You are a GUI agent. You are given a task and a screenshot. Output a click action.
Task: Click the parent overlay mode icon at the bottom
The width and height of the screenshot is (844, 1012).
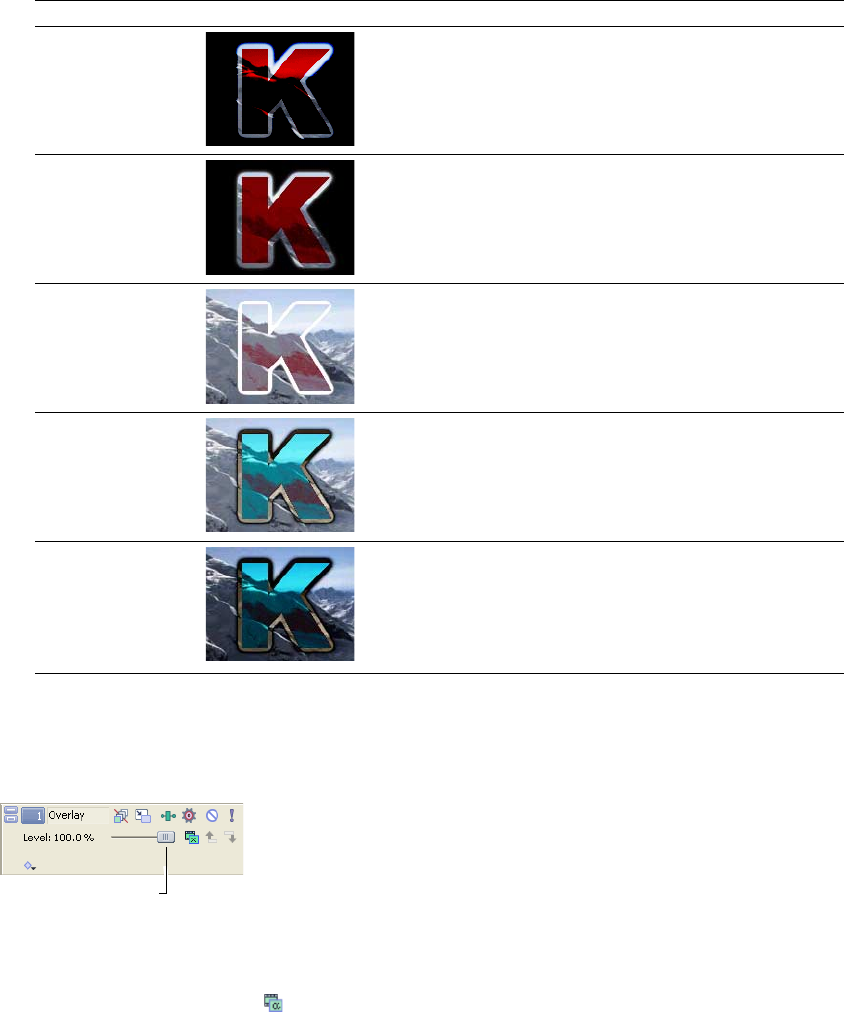coord(274,1002)
